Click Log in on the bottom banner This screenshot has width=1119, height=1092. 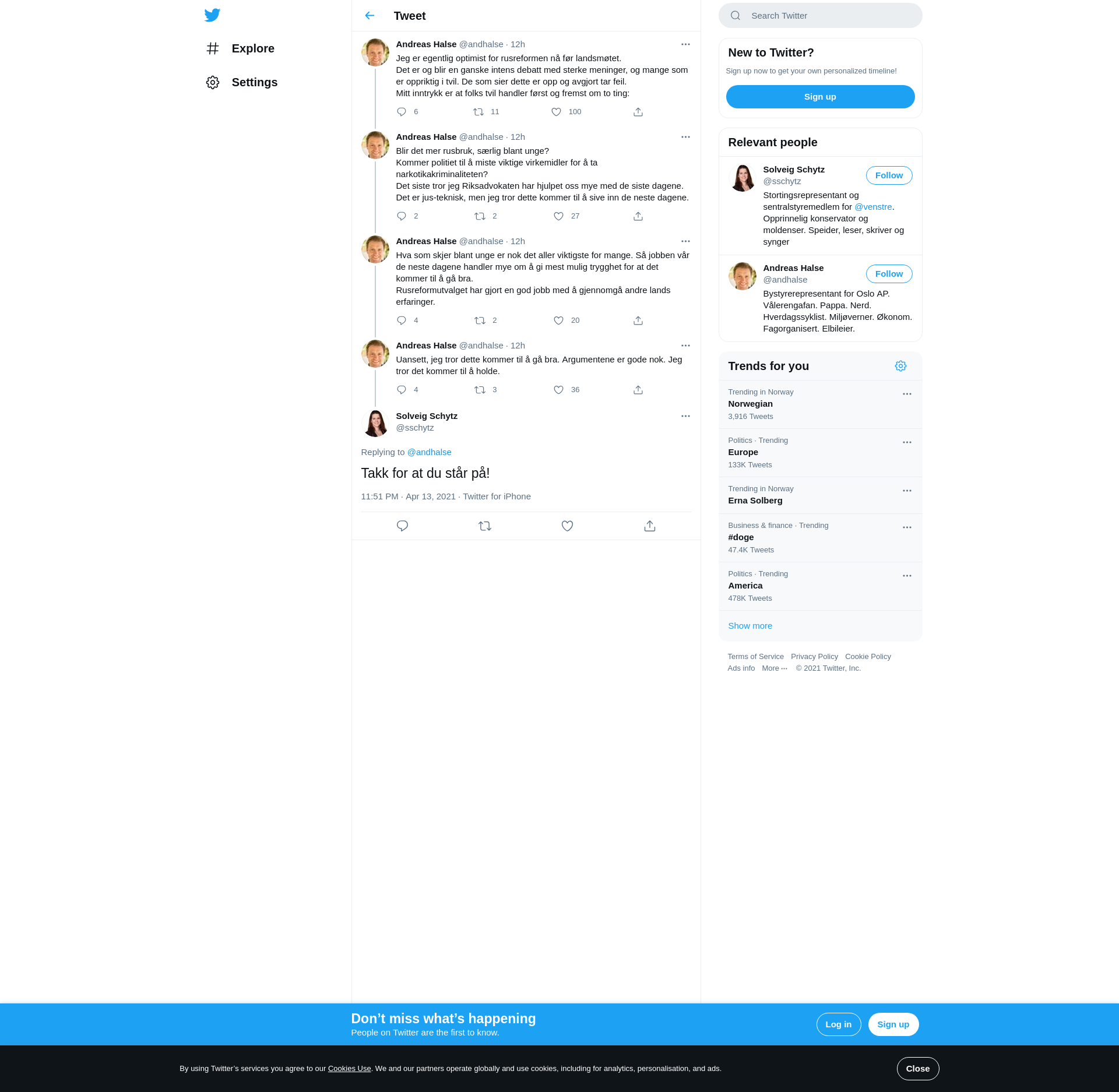pos(838,1024)
